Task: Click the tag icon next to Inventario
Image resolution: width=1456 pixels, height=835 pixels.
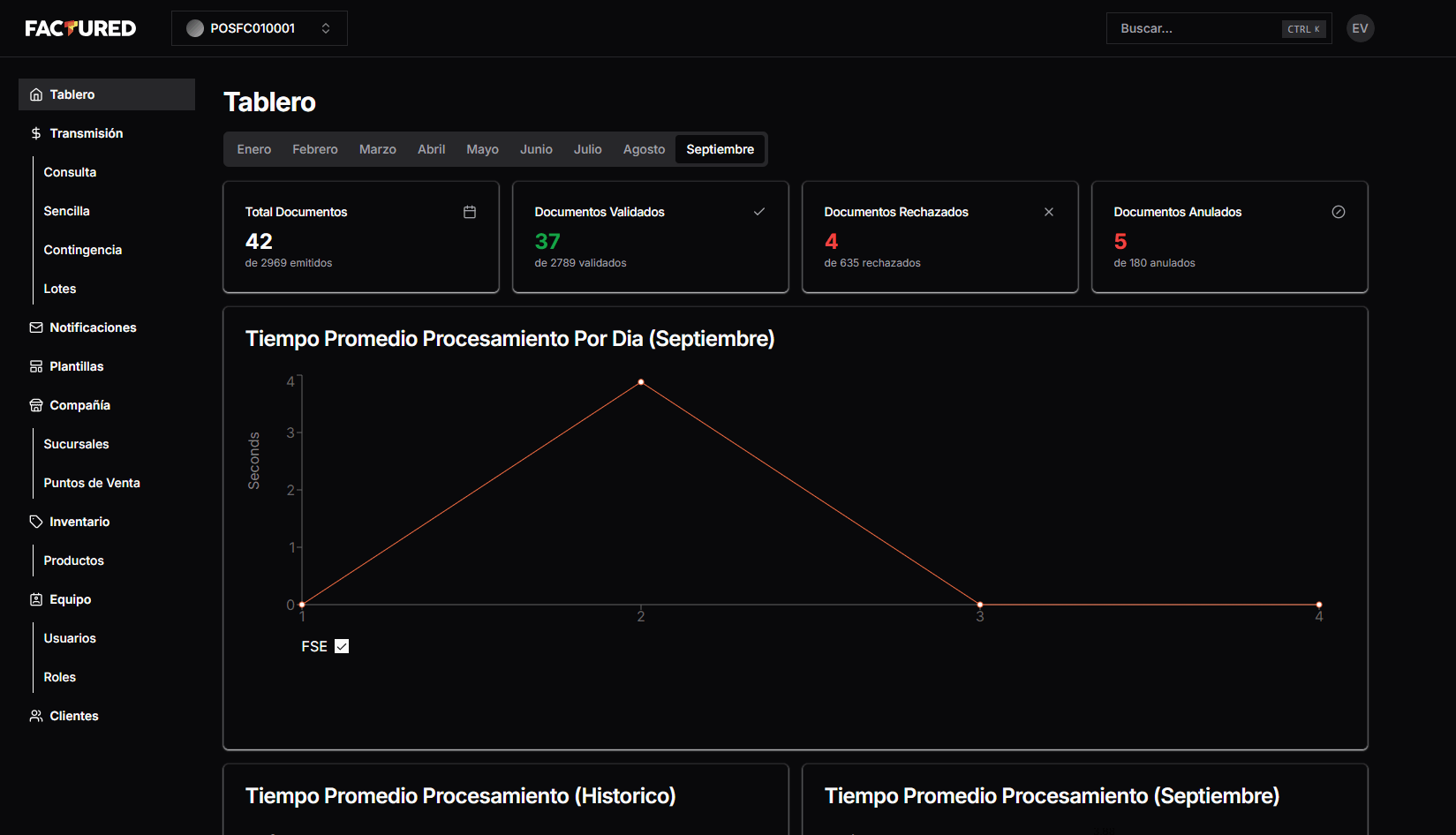Action: pyautogui.click(x=36, y=522)
